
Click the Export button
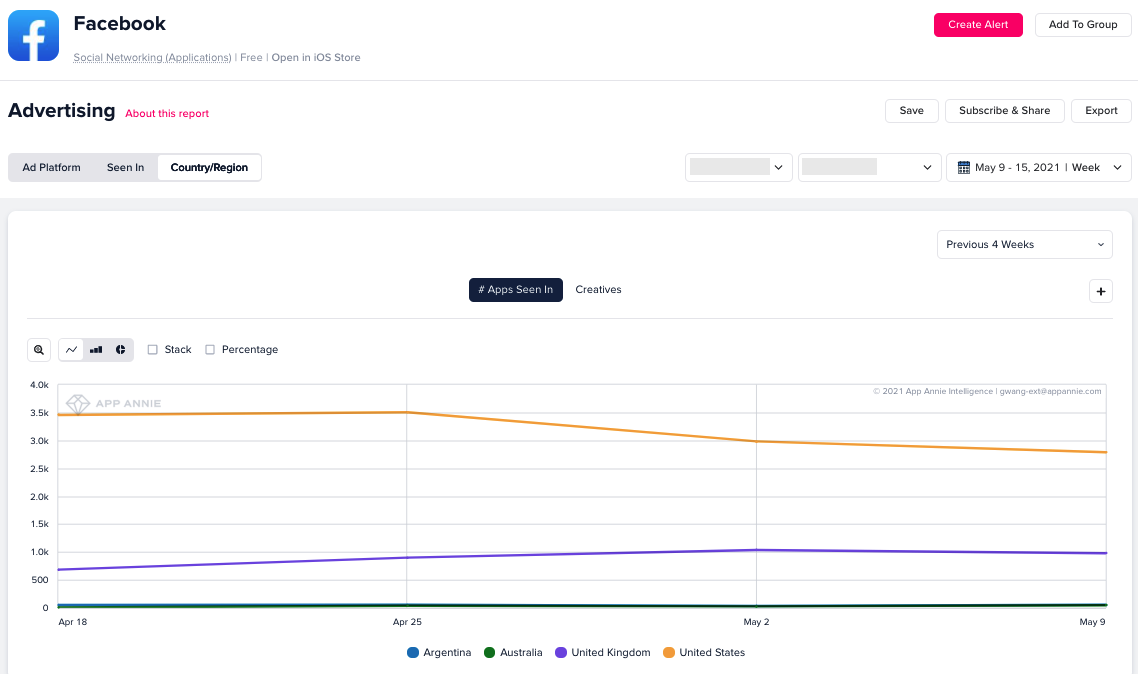1101,111
